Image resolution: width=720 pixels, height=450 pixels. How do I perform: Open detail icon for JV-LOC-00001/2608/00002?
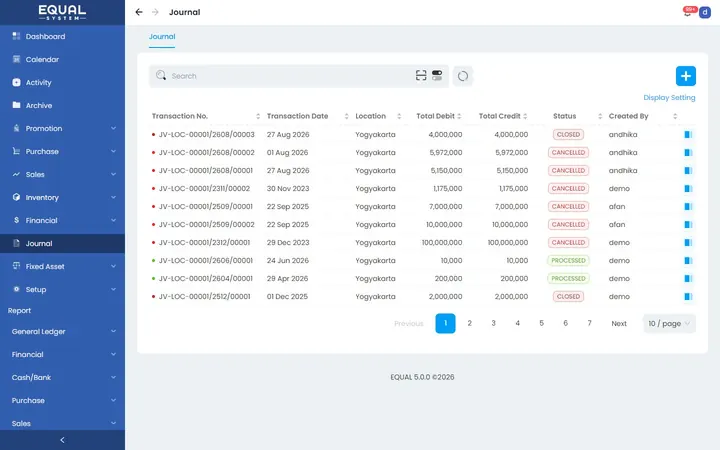point(688,152)
